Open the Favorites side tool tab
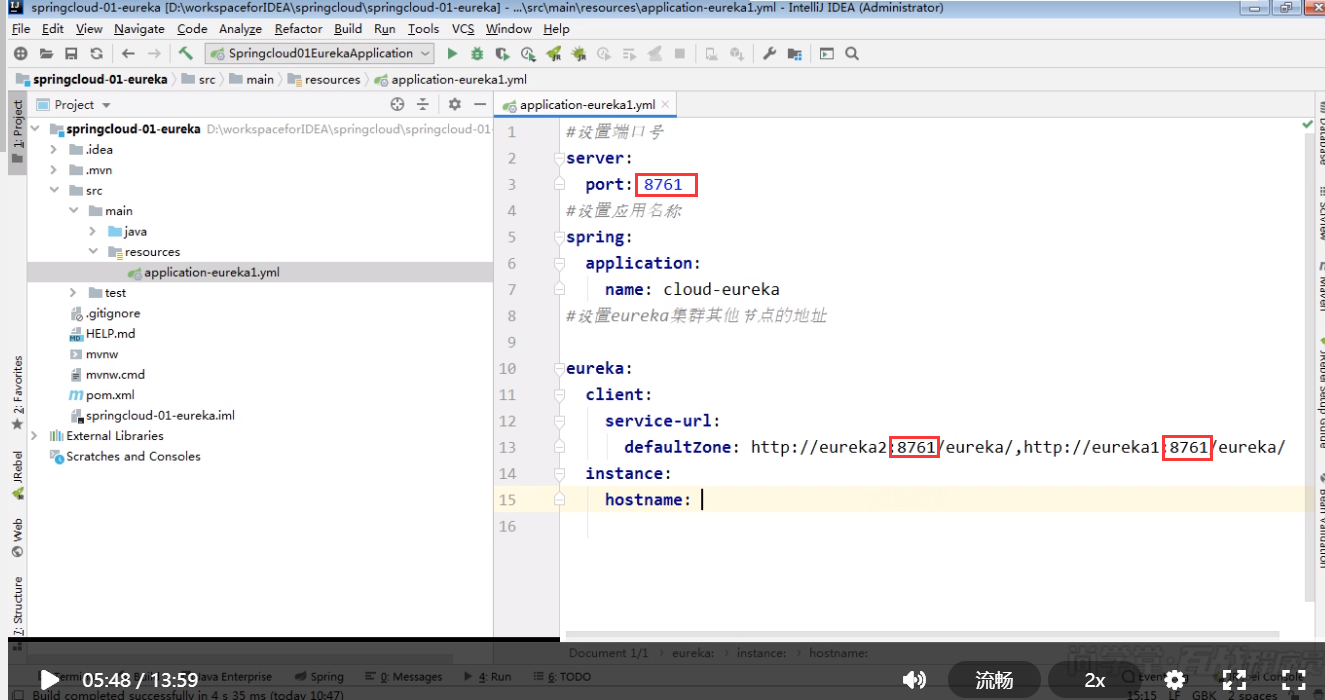 click(17, 394)
